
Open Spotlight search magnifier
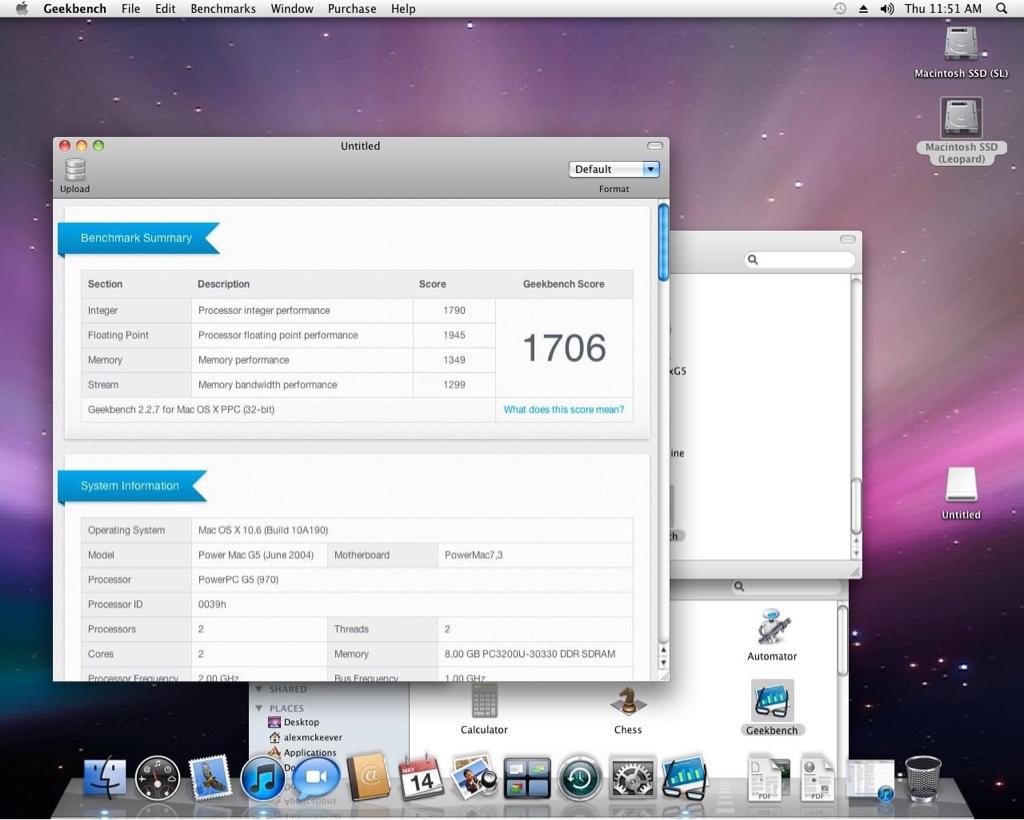pyautogui.click(x=1001, y=8)
